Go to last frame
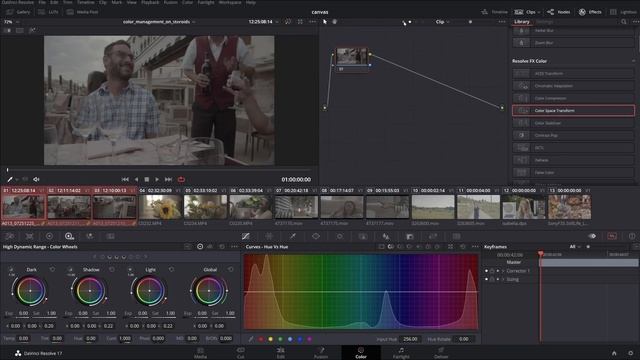 [168, 180]
